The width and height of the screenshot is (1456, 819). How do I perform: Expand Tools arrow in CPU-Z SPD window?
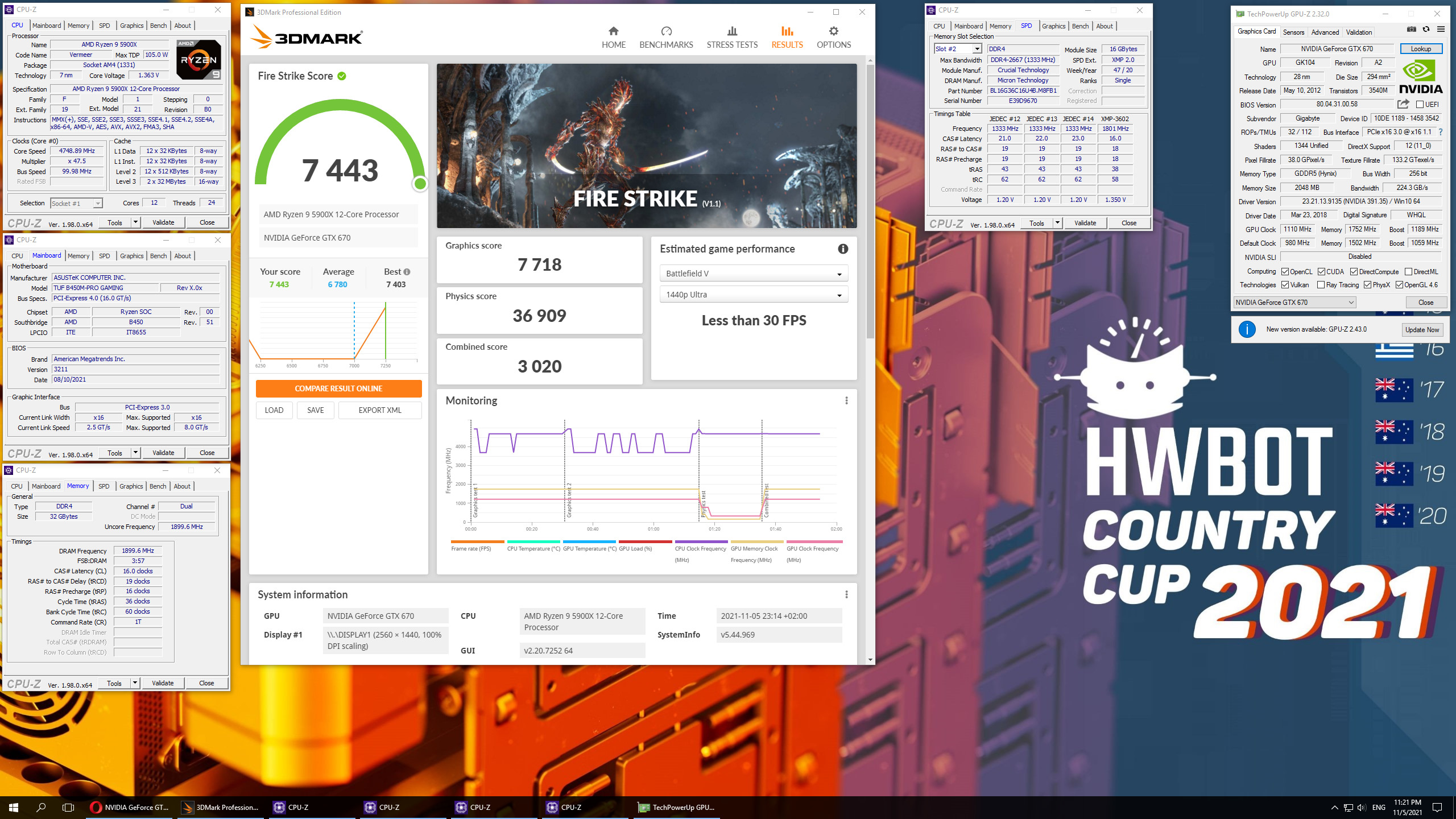tap(1057, 223)
